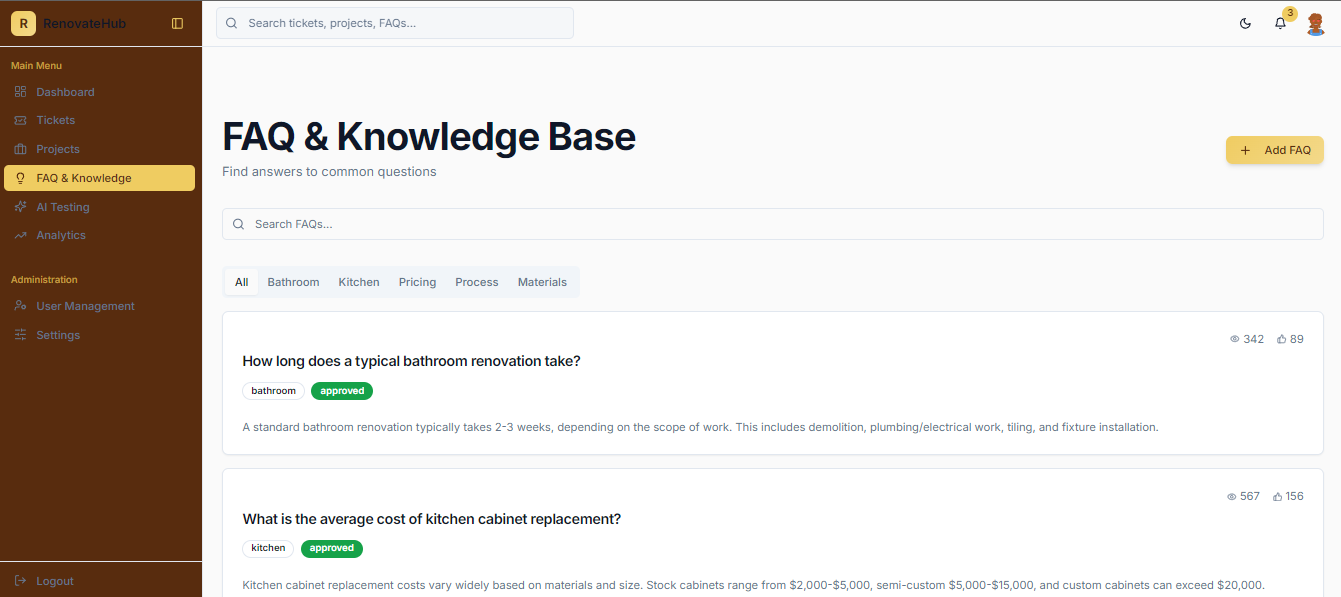Open notifications bell with 3 badge
Image resolution: width=1341 pixels, height=597 pixels.
pos(1280,23)
